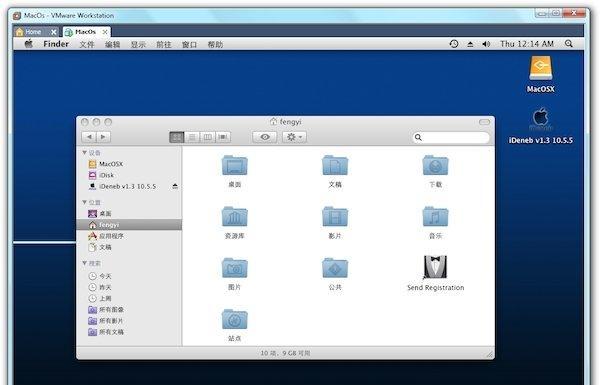The image size is (600, 385).
Task: Click the status bar available space text
Action: (x=285, y=353)
